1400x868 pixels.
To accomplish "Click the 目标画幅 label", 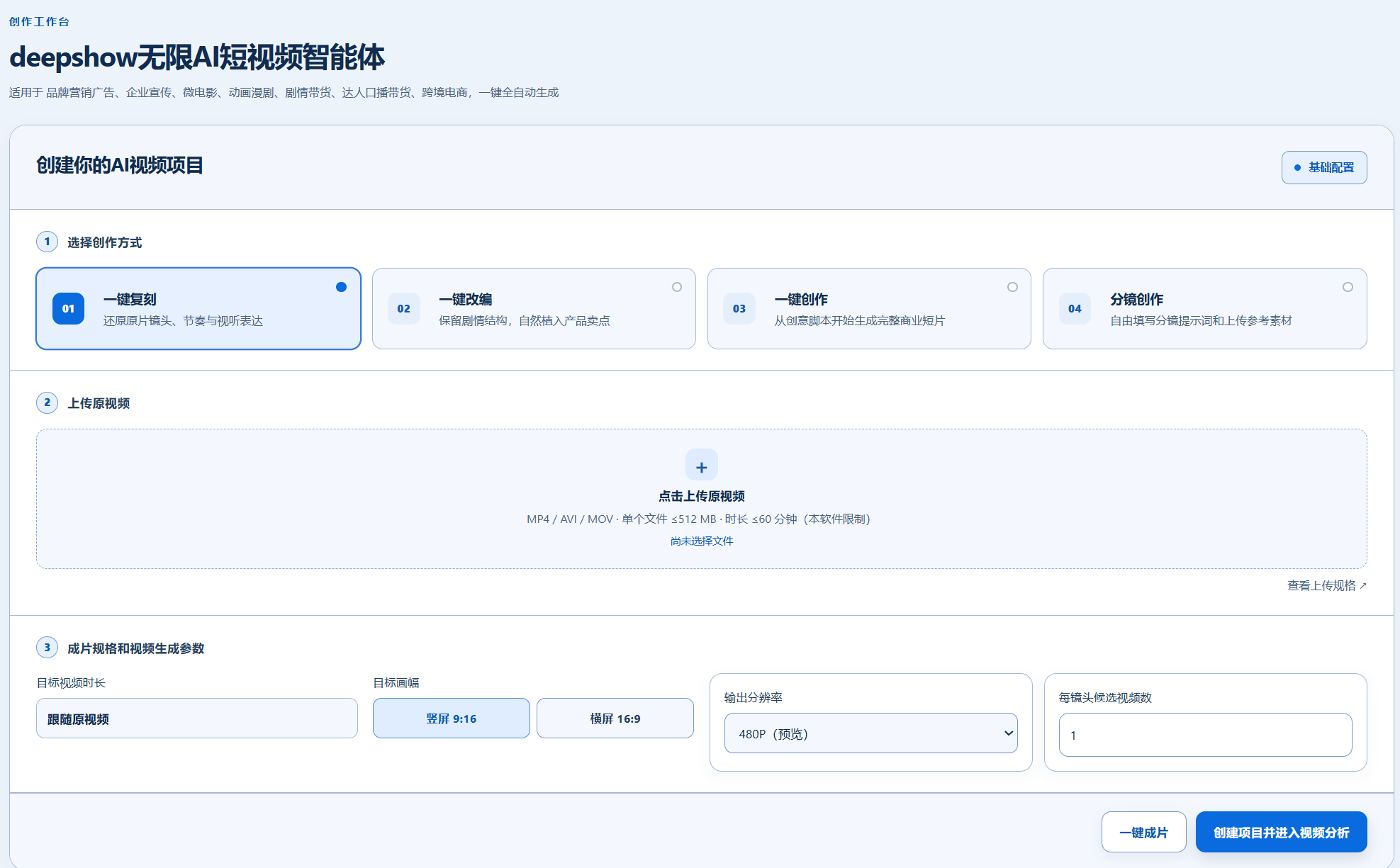I will 396,682.
